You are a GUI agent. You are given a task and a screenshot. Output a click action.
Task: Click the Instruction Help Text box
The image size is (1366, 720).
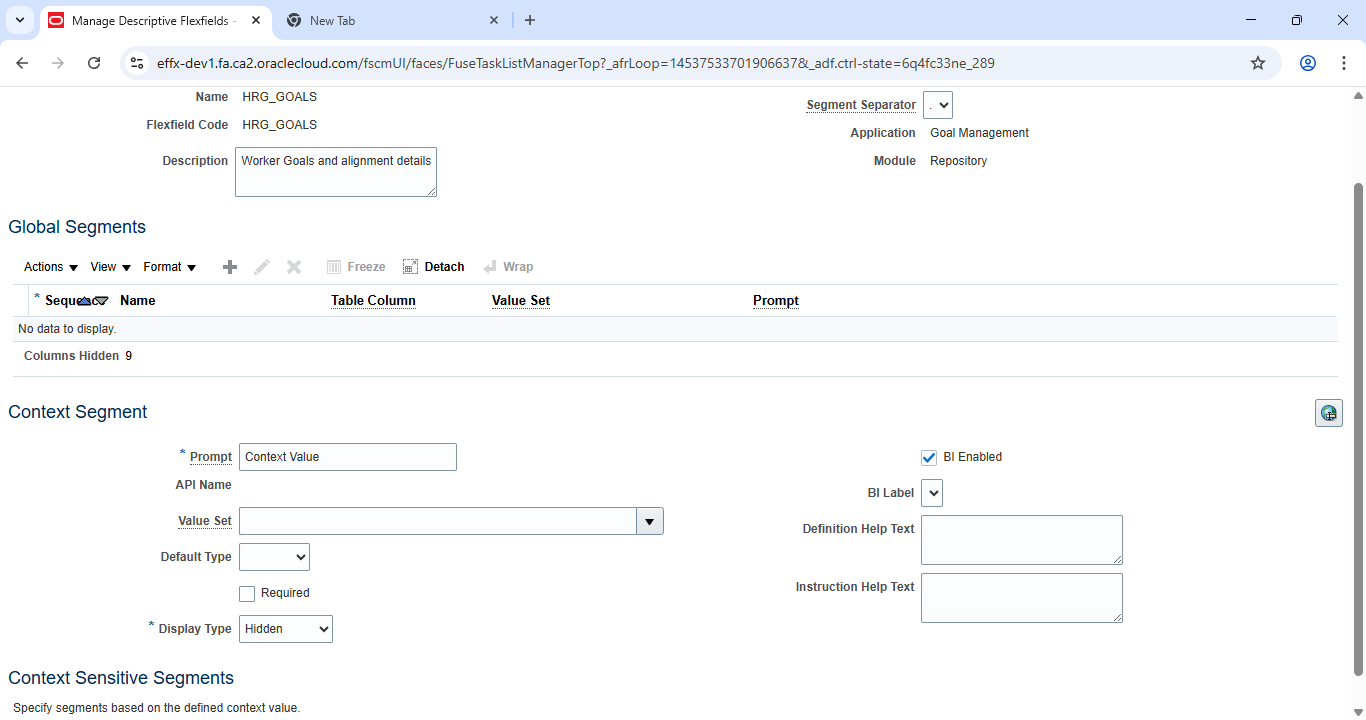(x=1022, y=598)
